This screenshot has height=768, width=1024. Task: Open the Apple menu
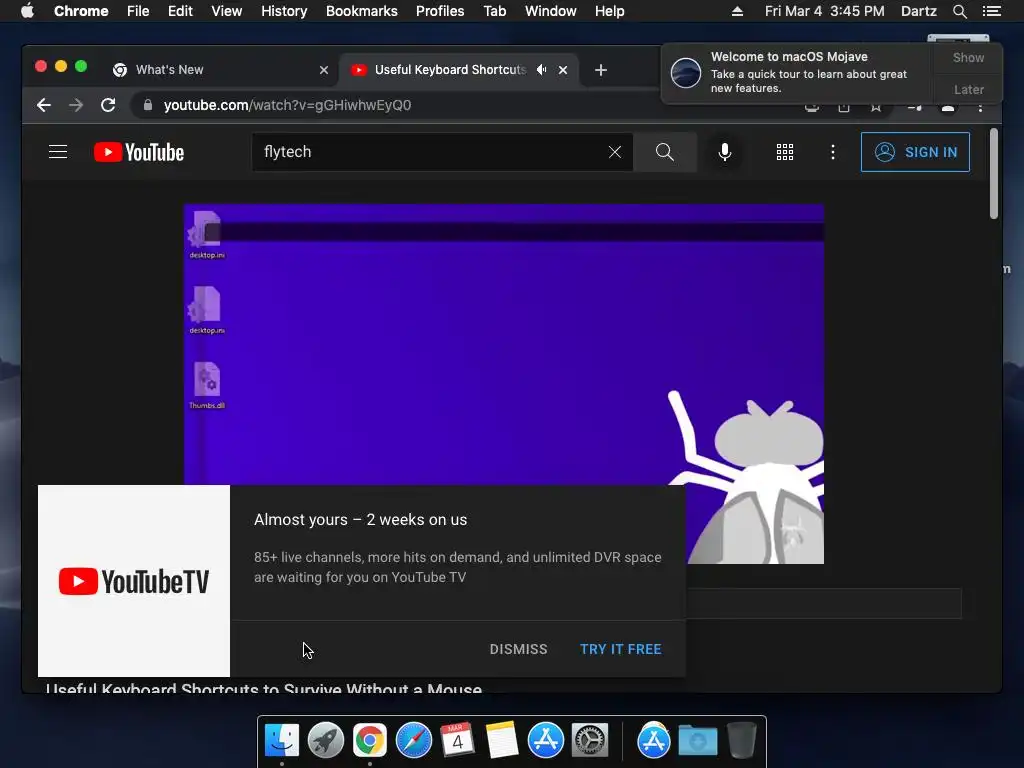click(x=27, y=11)
